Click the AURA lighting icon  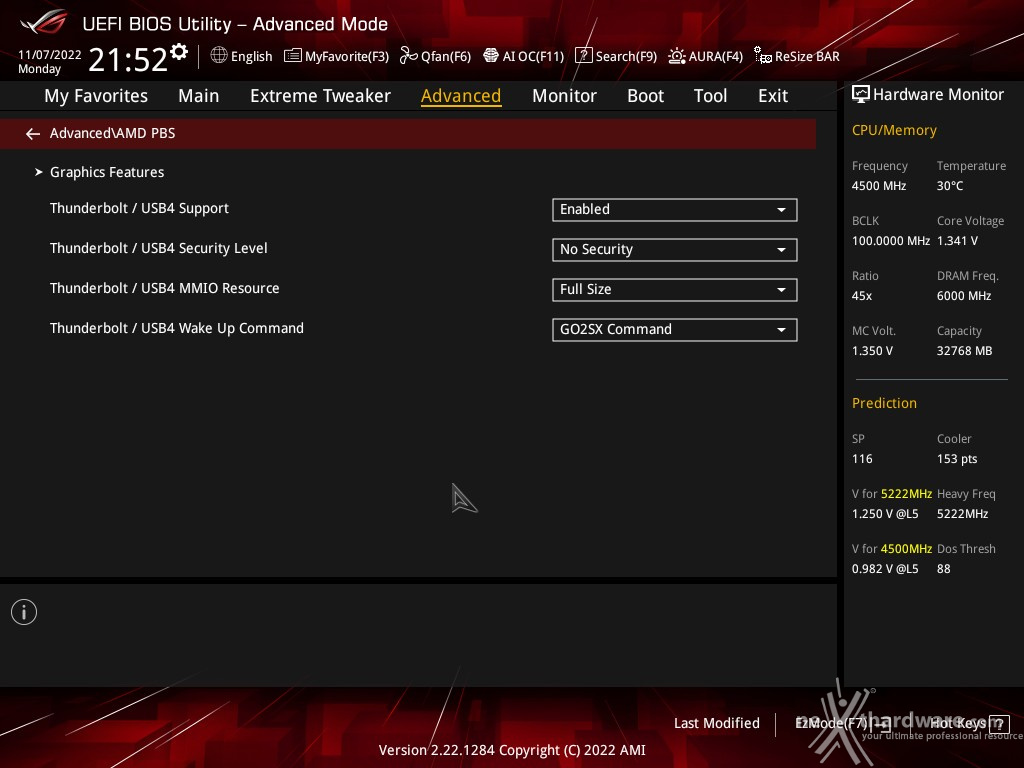tap(677, 56)
